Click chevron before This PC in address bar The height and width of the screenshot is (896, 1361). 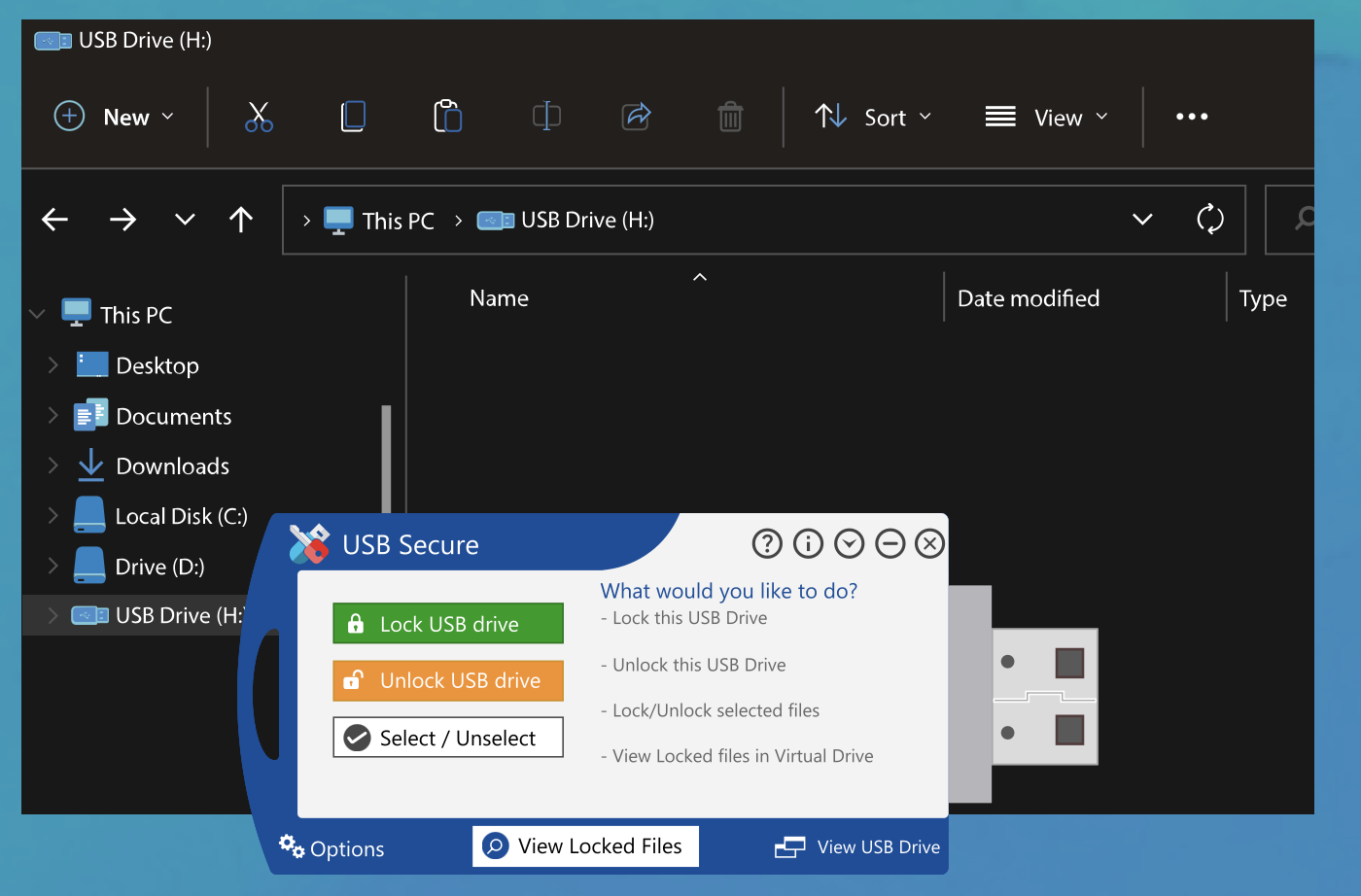pyautogui.click(x=306, y=221)
